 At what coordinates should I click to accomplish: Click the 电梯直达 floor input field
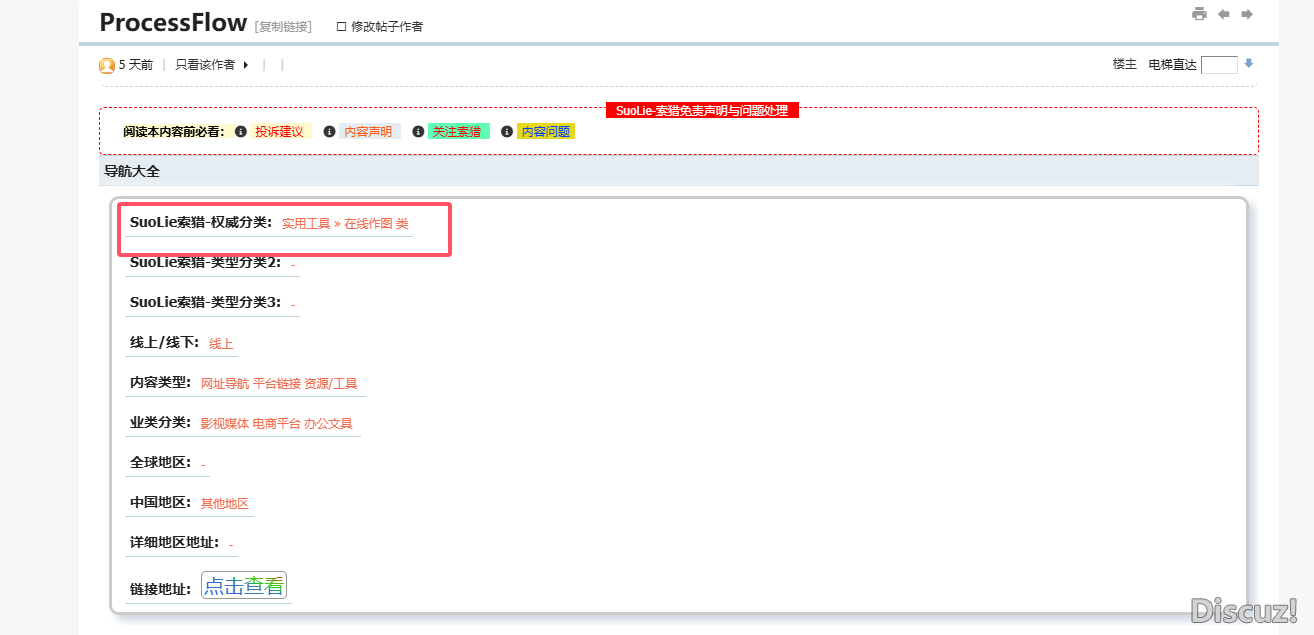[1219, 65]
